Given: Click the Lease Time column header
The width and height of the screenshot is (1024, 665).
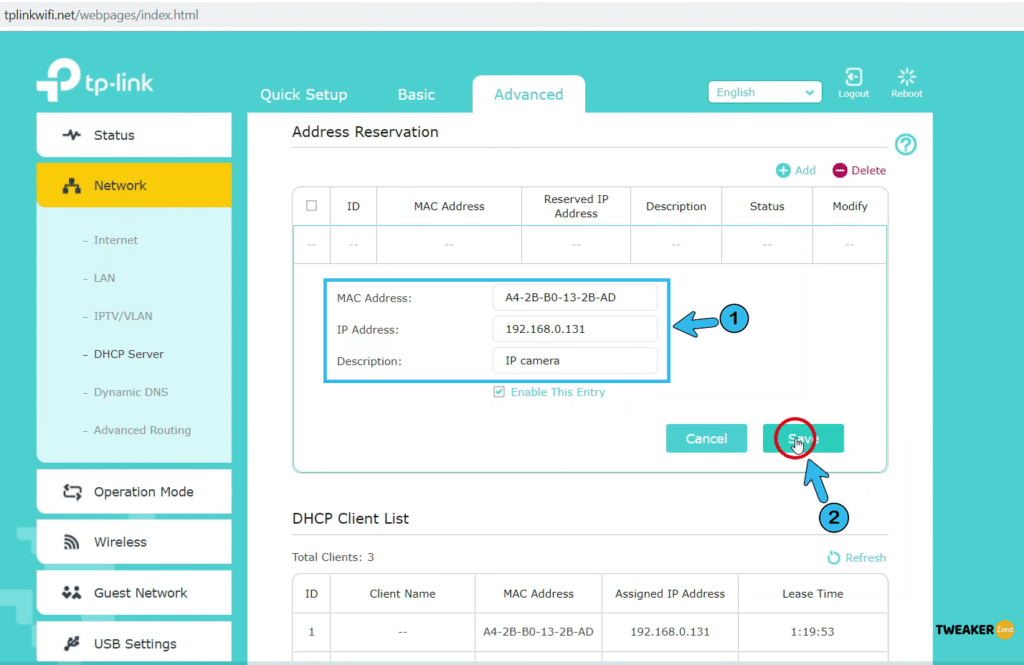Looking at the screenshot, I should 812,594.
